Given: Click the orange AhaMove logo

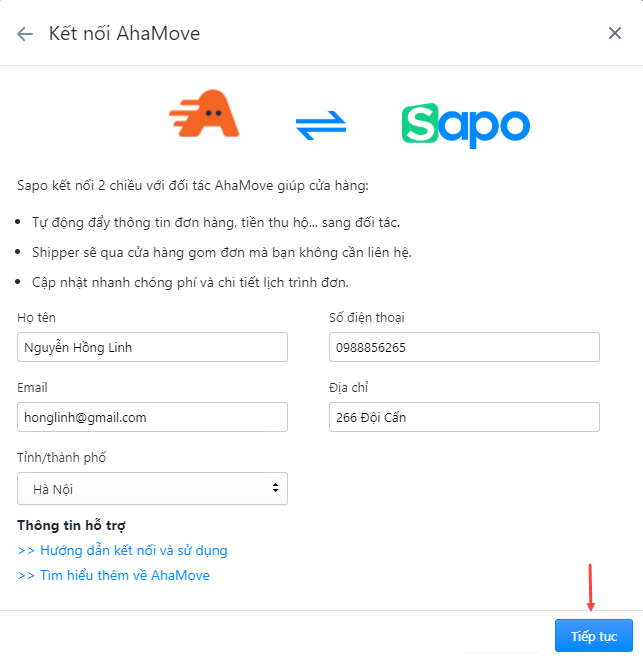Looking at the screenshot, I should click(204, 114).
